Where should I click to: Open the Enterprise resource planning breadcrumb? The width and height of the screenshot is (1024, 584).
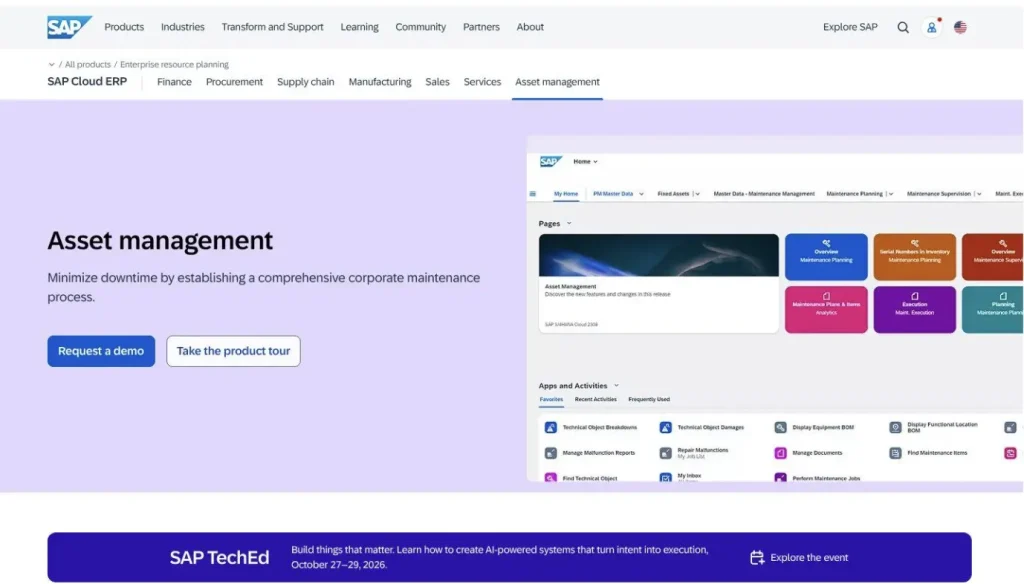click(174, 65)
